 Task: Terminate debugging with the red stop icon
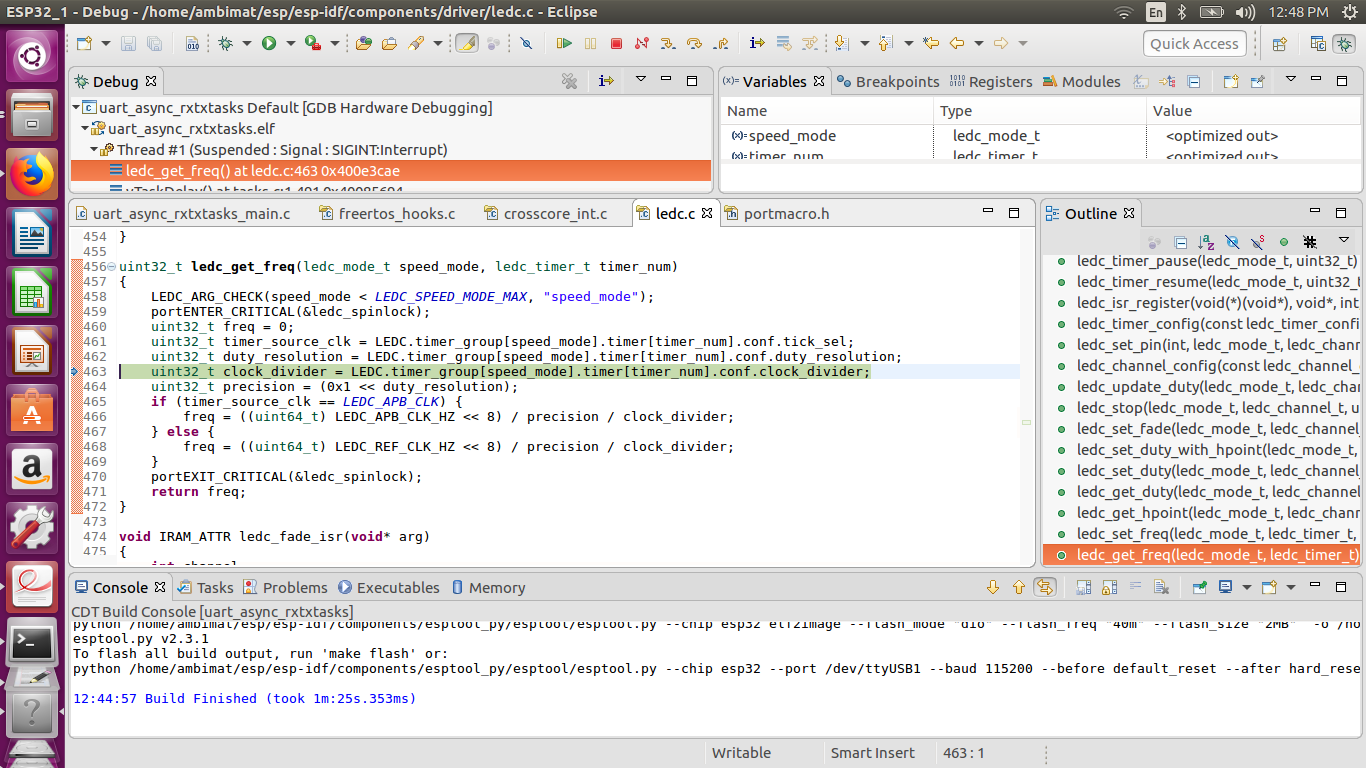[x=613, y=43]
